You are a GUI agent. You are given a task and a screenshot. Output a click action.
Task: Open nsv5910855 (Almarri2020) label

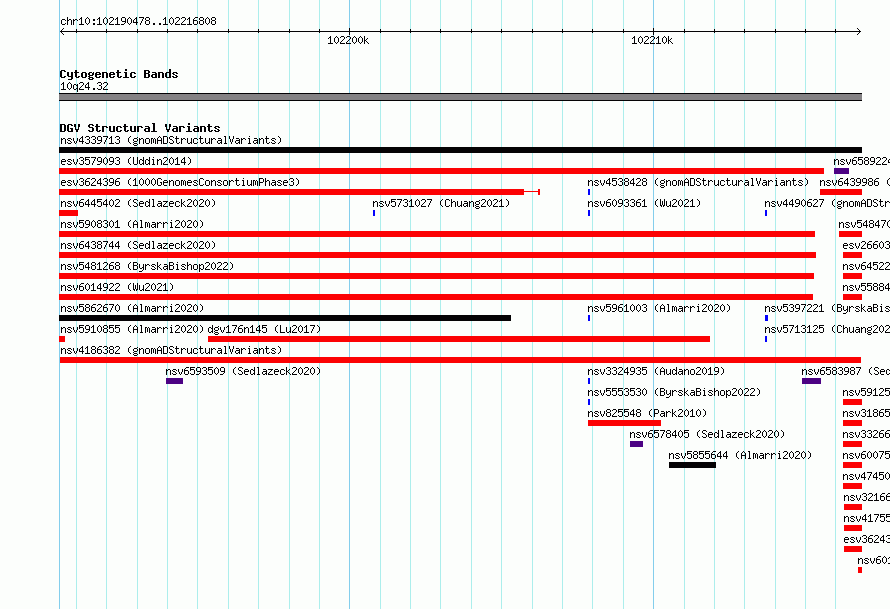(x=132, y=329)
